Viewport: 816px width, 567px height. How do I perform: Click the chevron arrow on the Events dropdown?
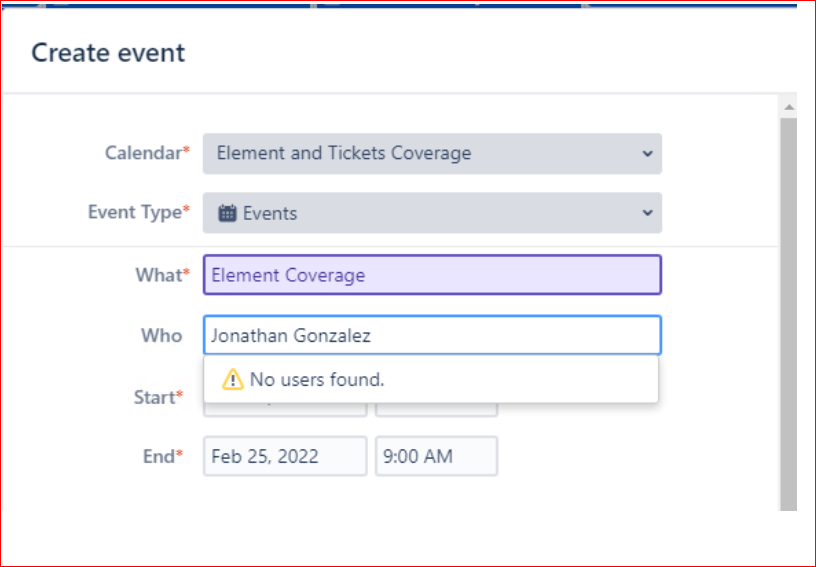click(647, 213)
